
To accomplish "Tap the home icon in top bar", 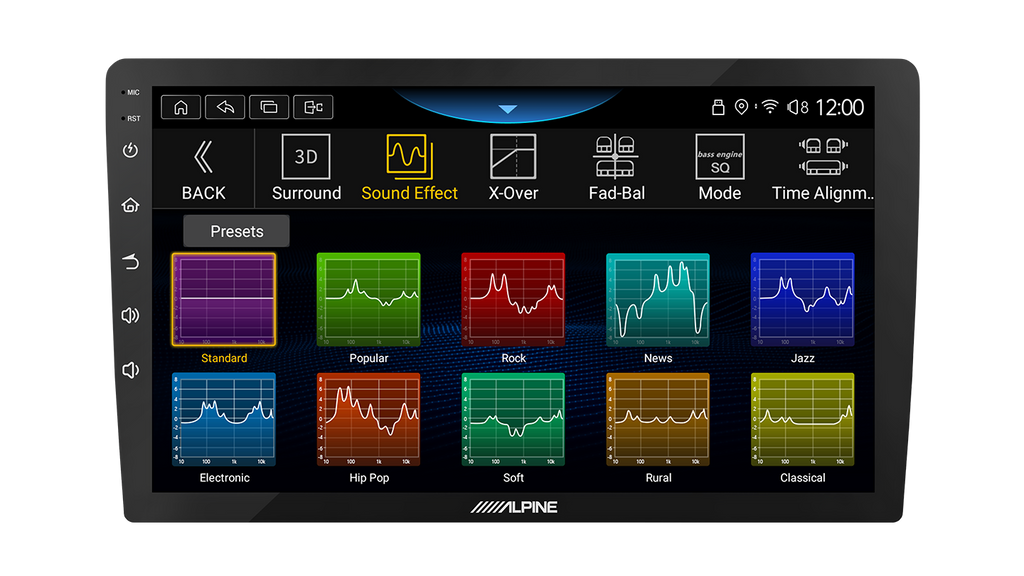I will pyautogui.click(x=181, y=107).
